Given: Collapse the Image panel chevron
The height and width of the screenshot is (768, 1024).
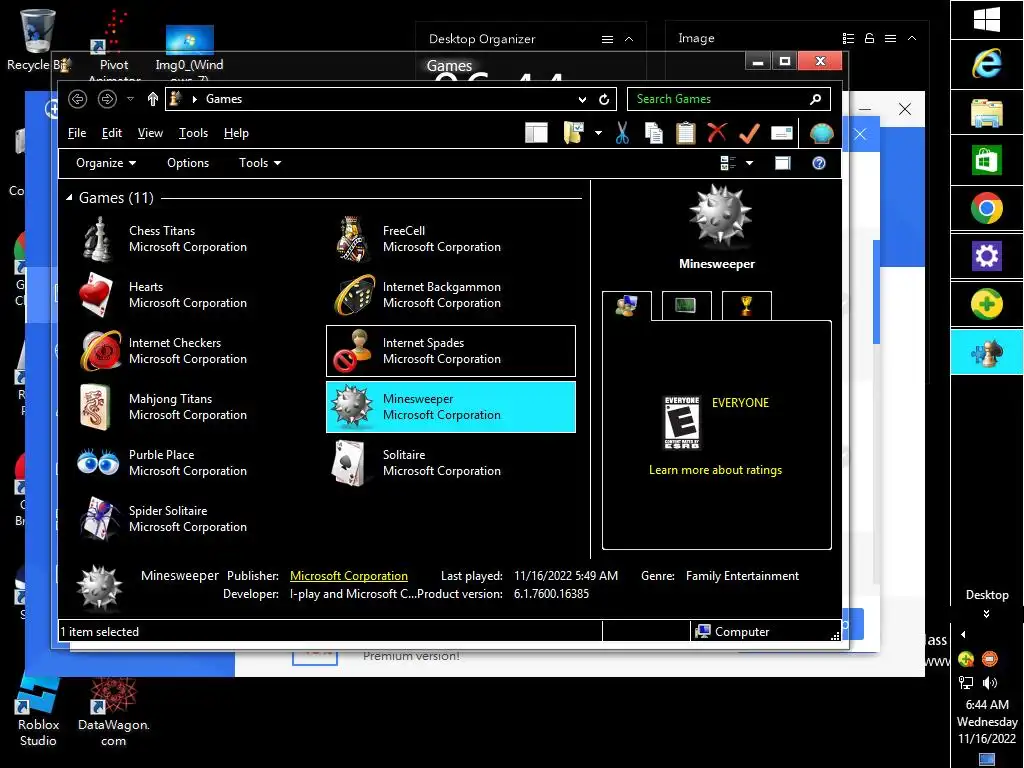Looking at the screenshot, I should pyautogui.click(x=912, y=39).
